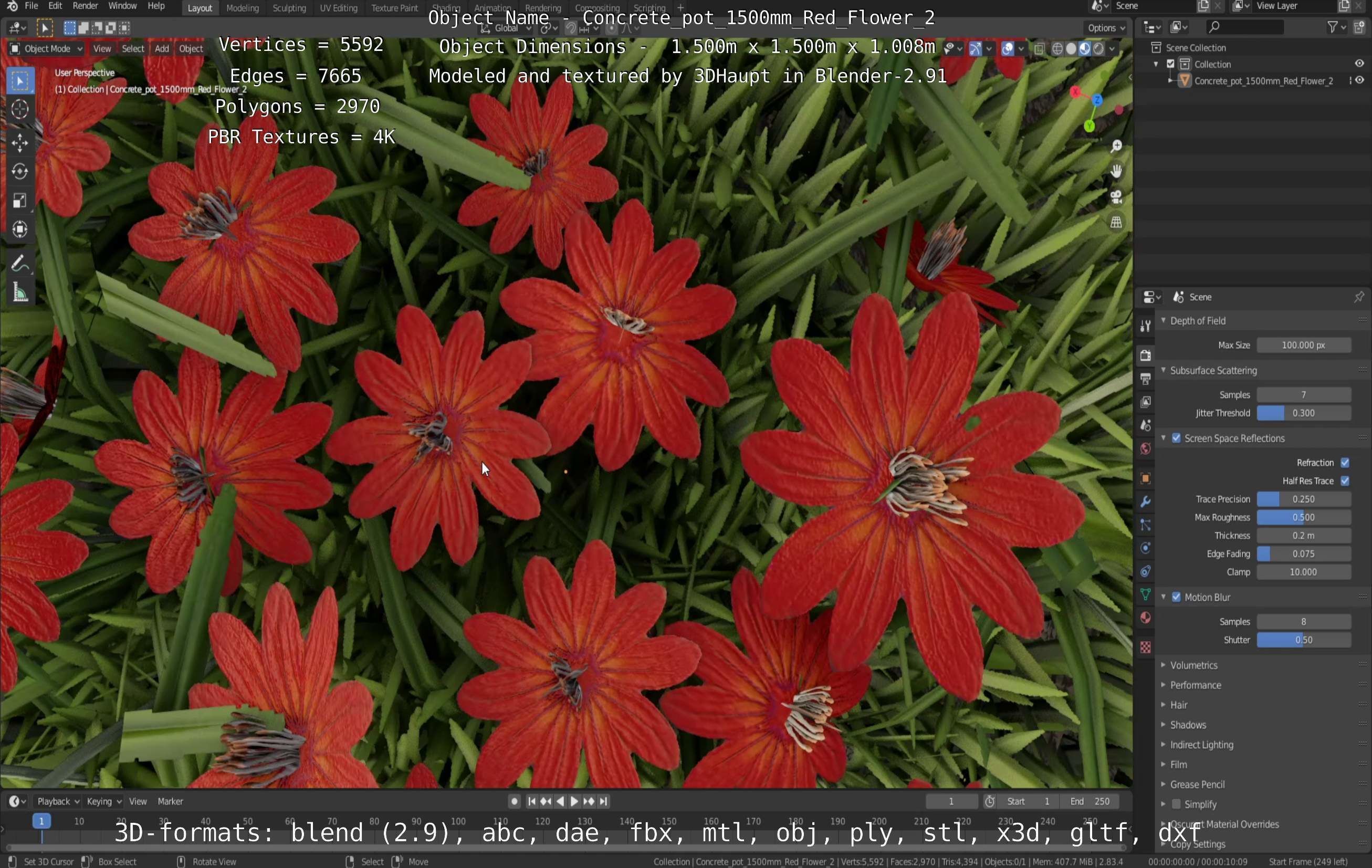Screen dimensions: 1372x868
Task: Play the timeline animation forward
Action: click(x=574, y=801)
